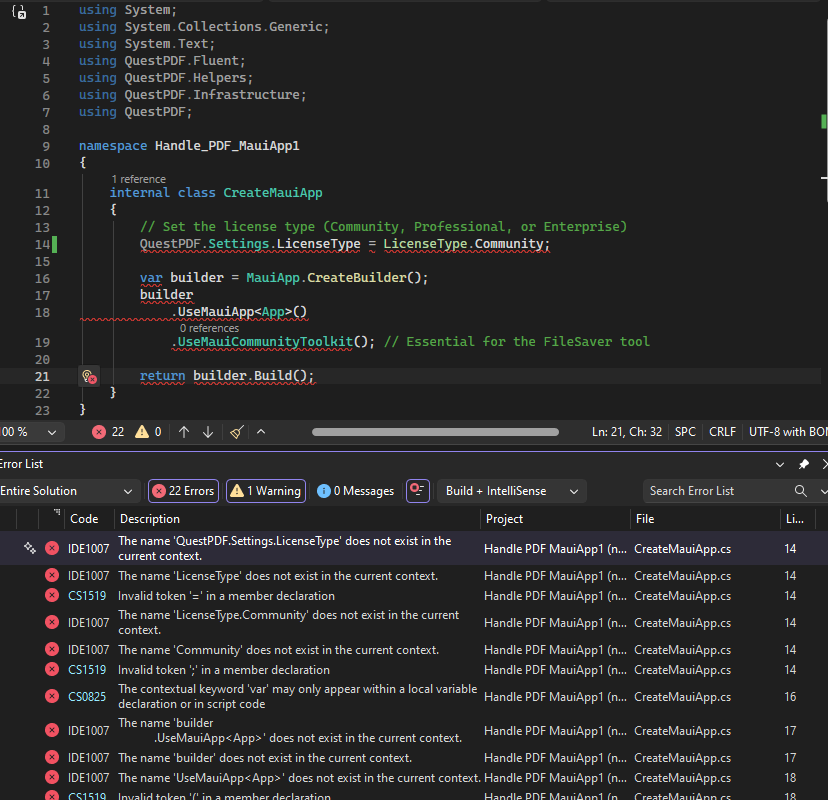The width and height of the screenshot is (828, 800).
Task: Click line number 14 in the gutter
Action: tap(42, 244)
